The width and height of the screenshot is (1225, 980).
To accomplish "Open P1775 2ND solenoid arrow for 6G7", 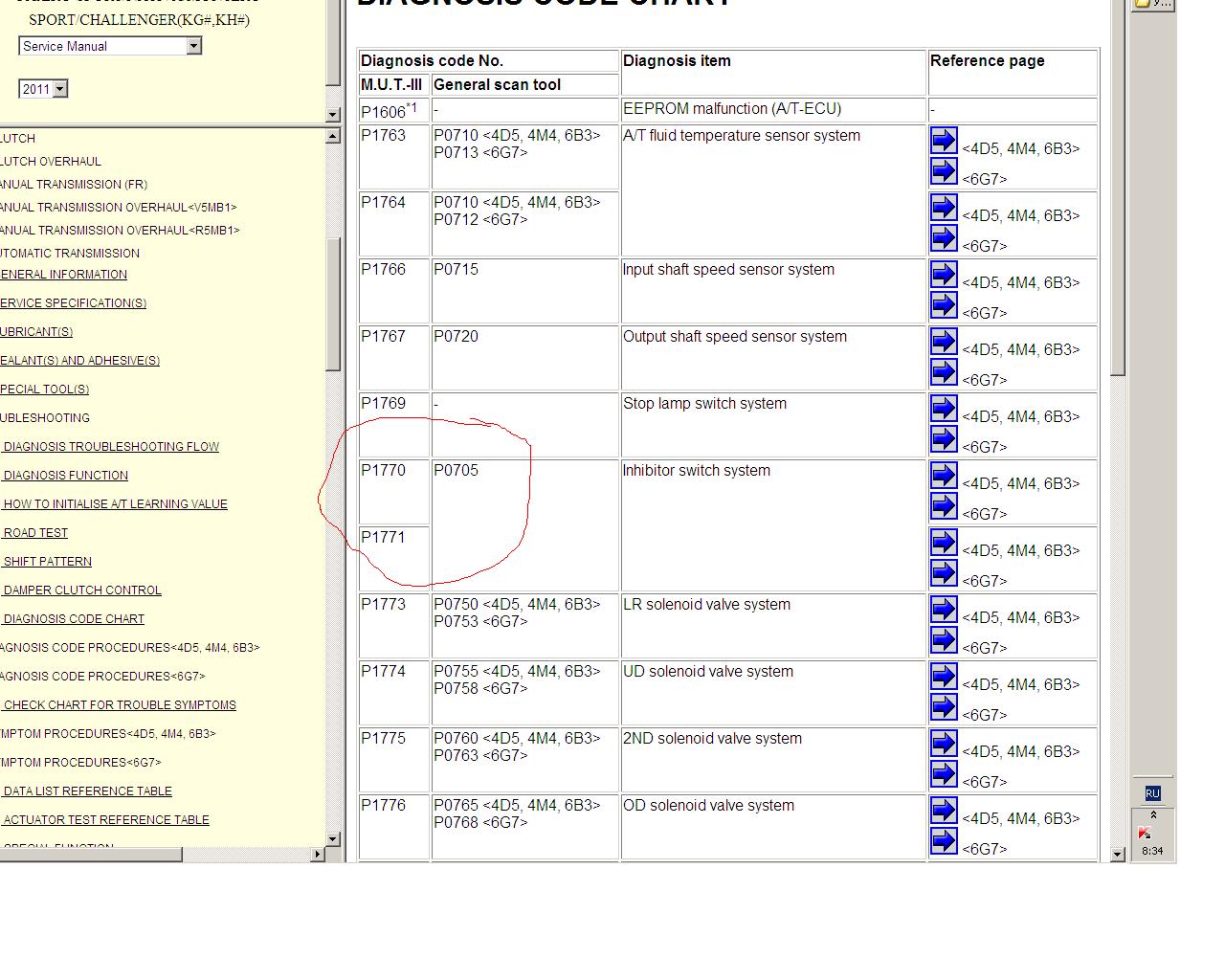I will pos(944,774).
